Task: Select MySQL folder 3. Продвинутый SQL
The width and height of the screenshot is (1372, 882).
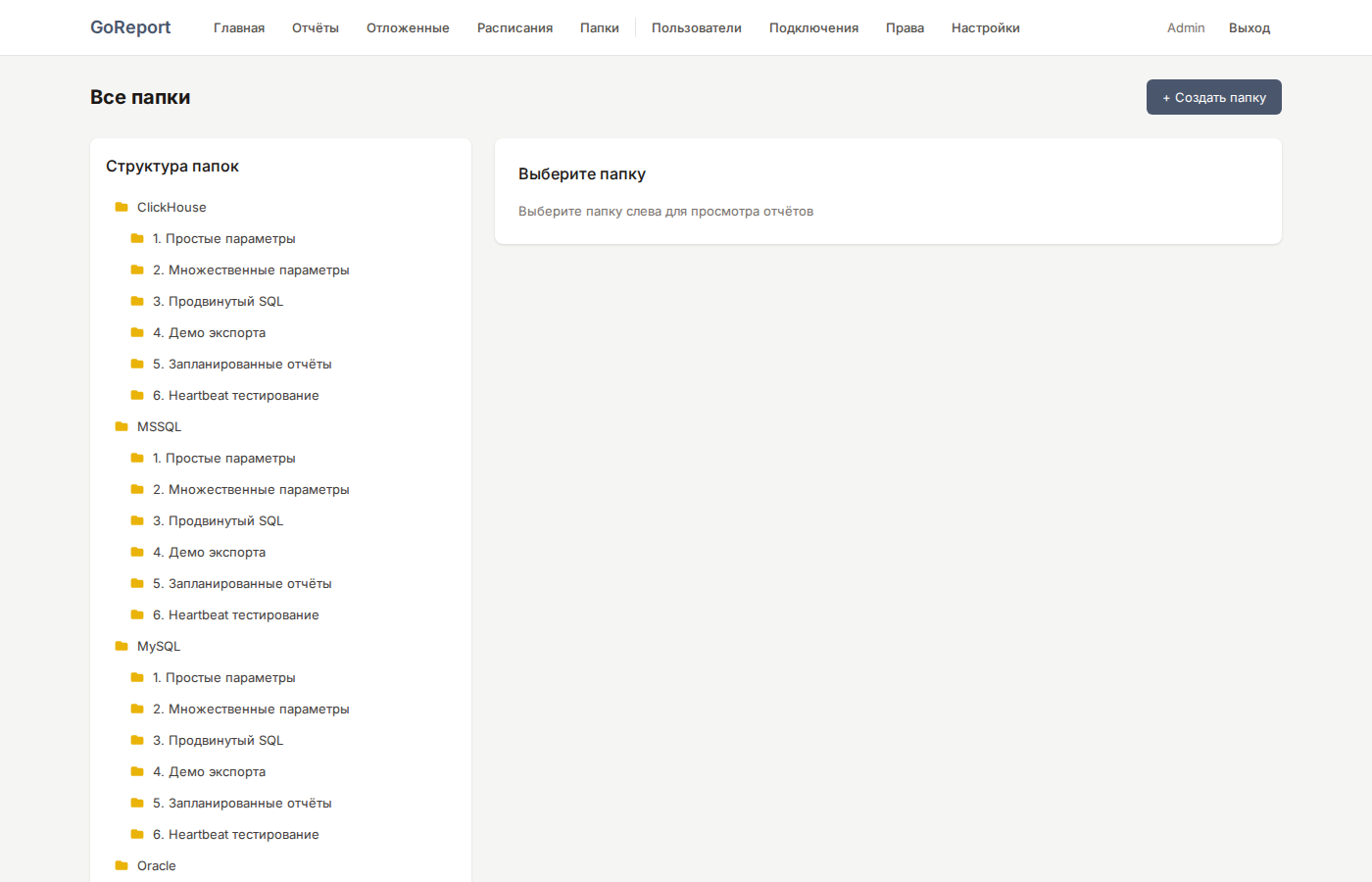Action: [218, 740]
